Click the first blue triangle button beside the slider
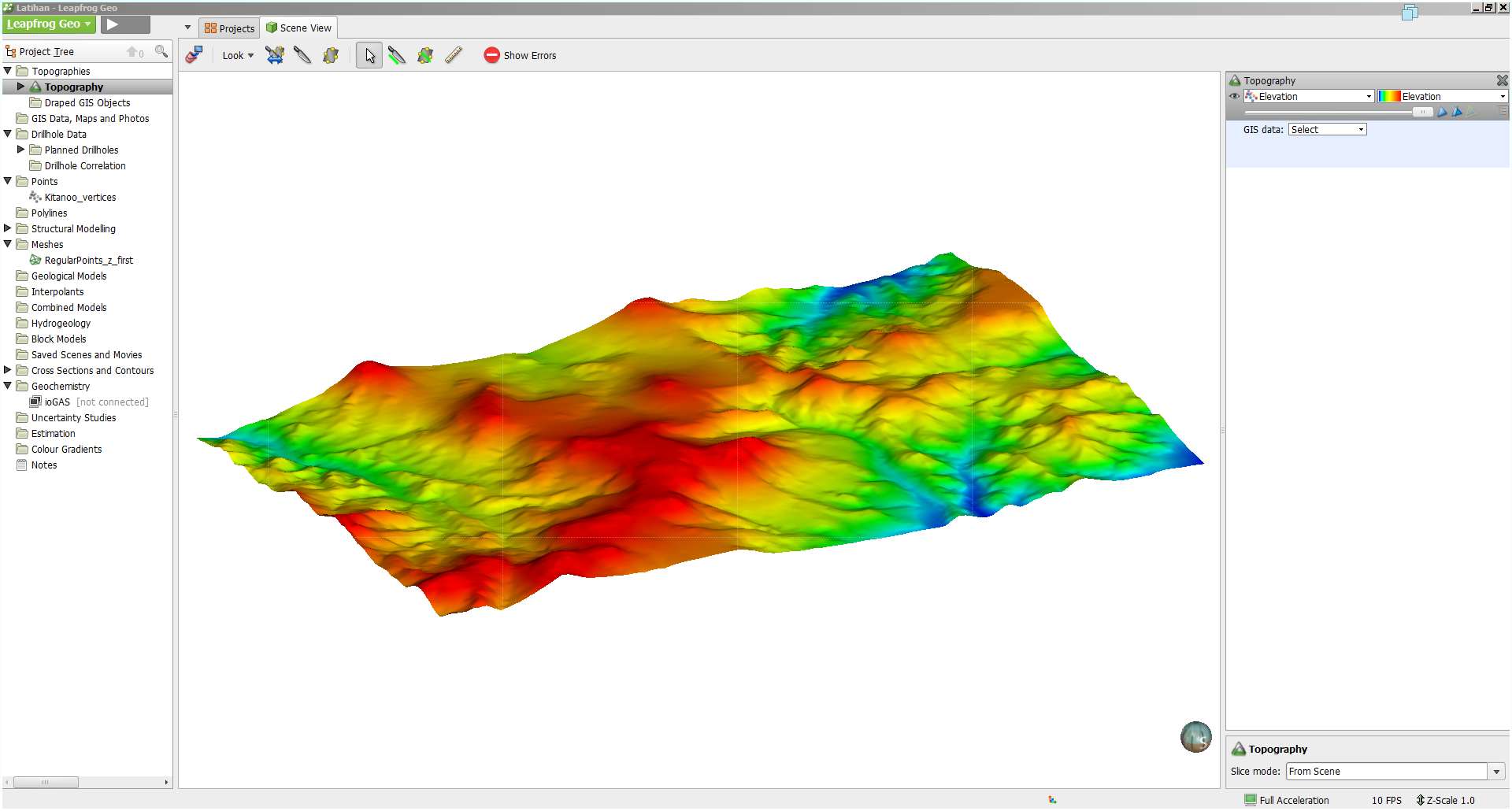Screen dimensions: 1512x811 (x=1442, y=113)
